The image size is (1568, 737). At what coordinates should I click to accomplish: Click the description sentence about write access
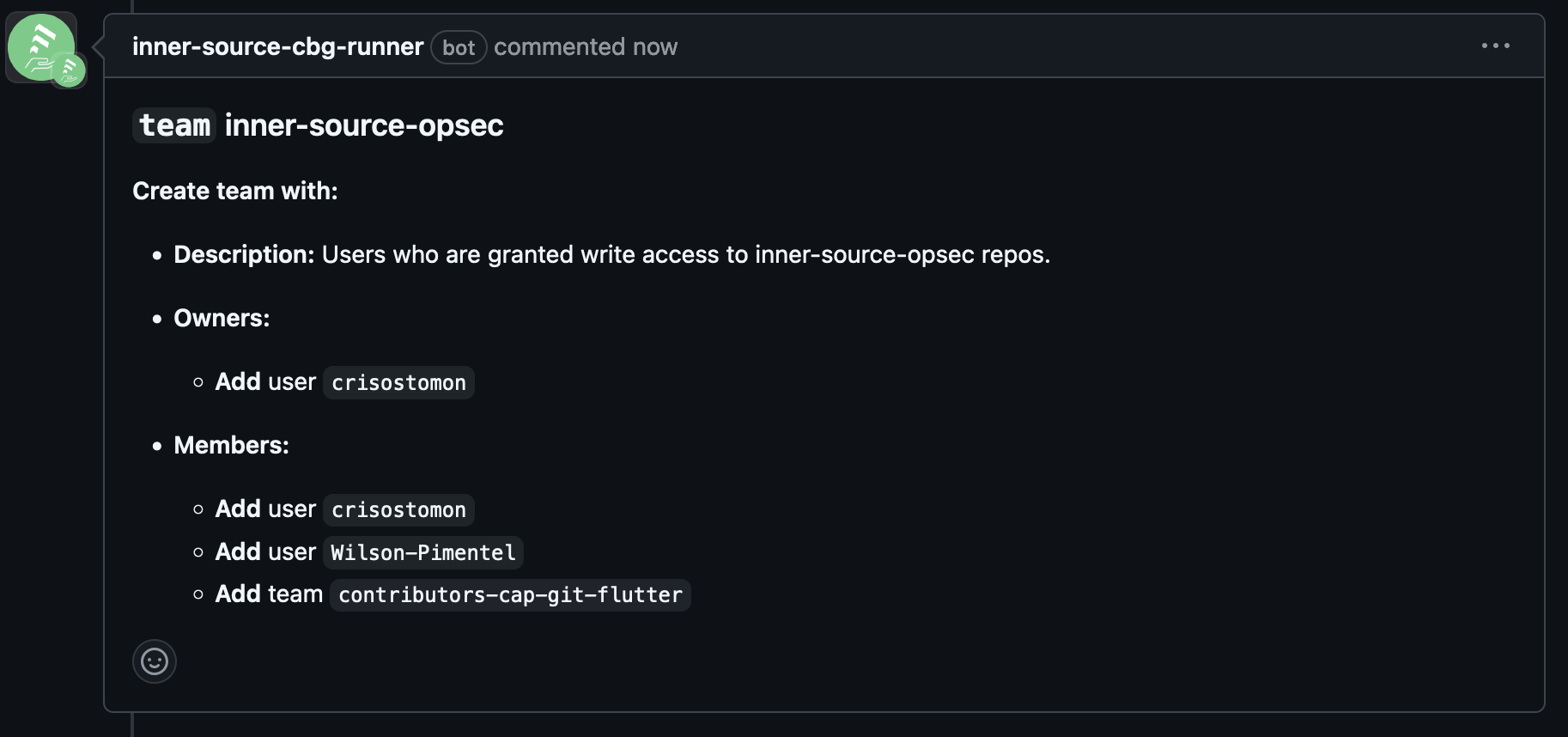pos(685,254)
